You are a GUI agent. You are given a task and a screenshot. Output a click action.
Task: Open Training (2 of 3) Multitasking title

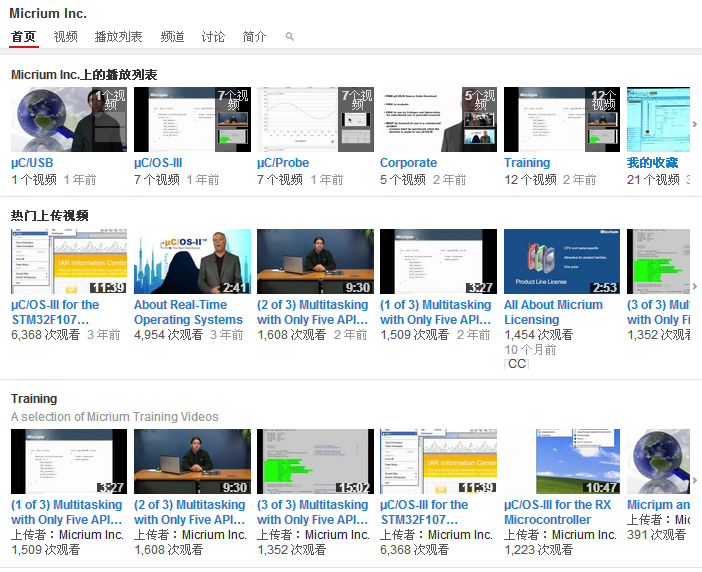pyautogui.click(x=189, y=512)
